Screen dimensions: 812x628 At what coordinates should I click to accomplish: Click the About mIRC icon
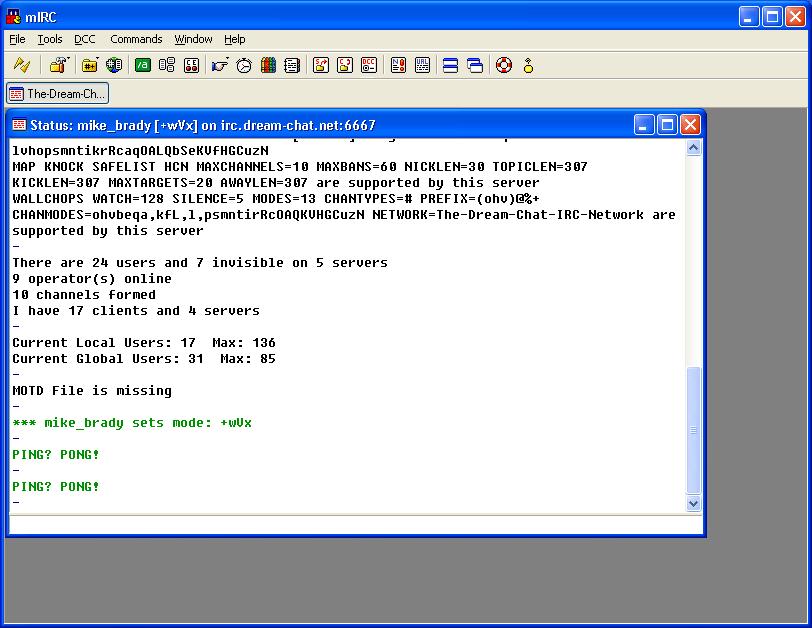tap(528, 65)
